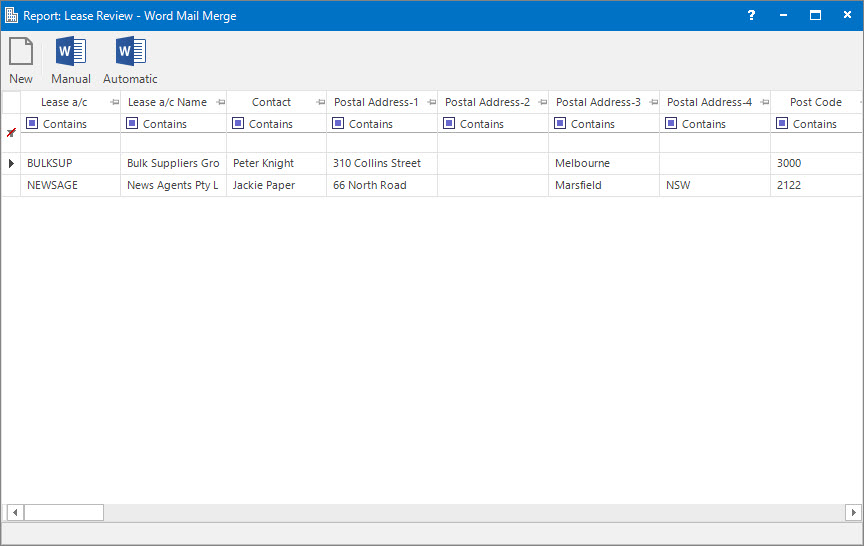Click the Contact filter input cell

point(277,143)
